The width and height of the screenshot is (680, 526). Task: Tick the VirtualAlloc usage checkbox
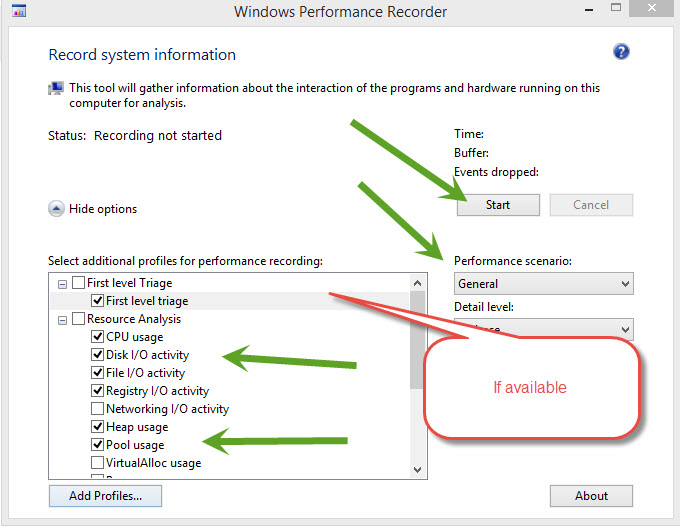pyautogui.click(x=97, y=462)
